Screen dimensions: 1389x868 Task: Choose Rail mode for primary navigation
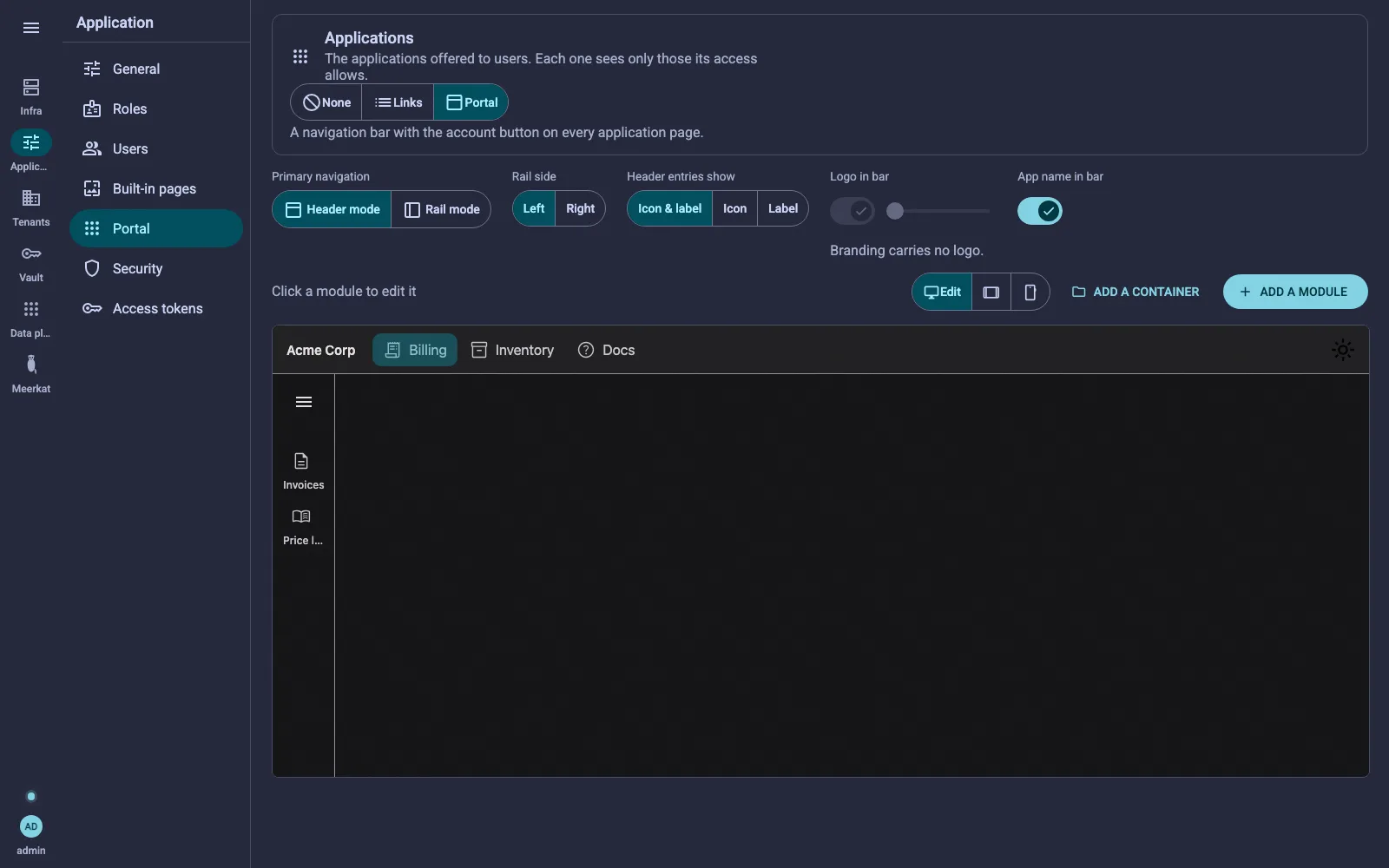pyautogui.click(x=441, y=209)
